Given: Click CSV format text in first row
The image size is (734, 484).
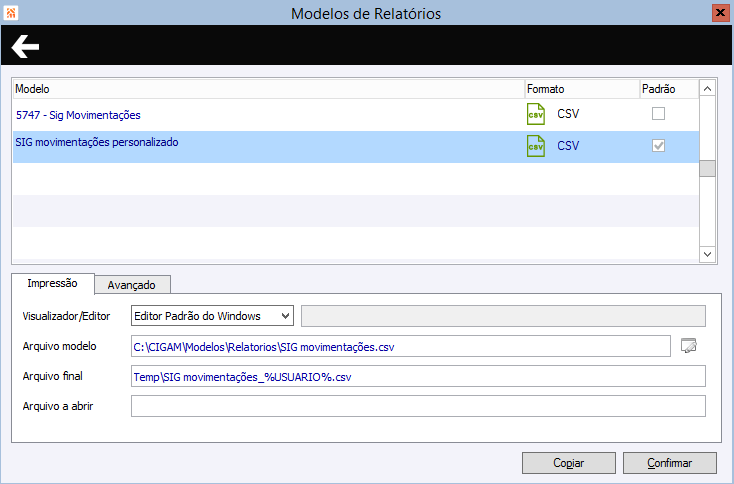Looking at the screenshot, I should click(568, 114).
